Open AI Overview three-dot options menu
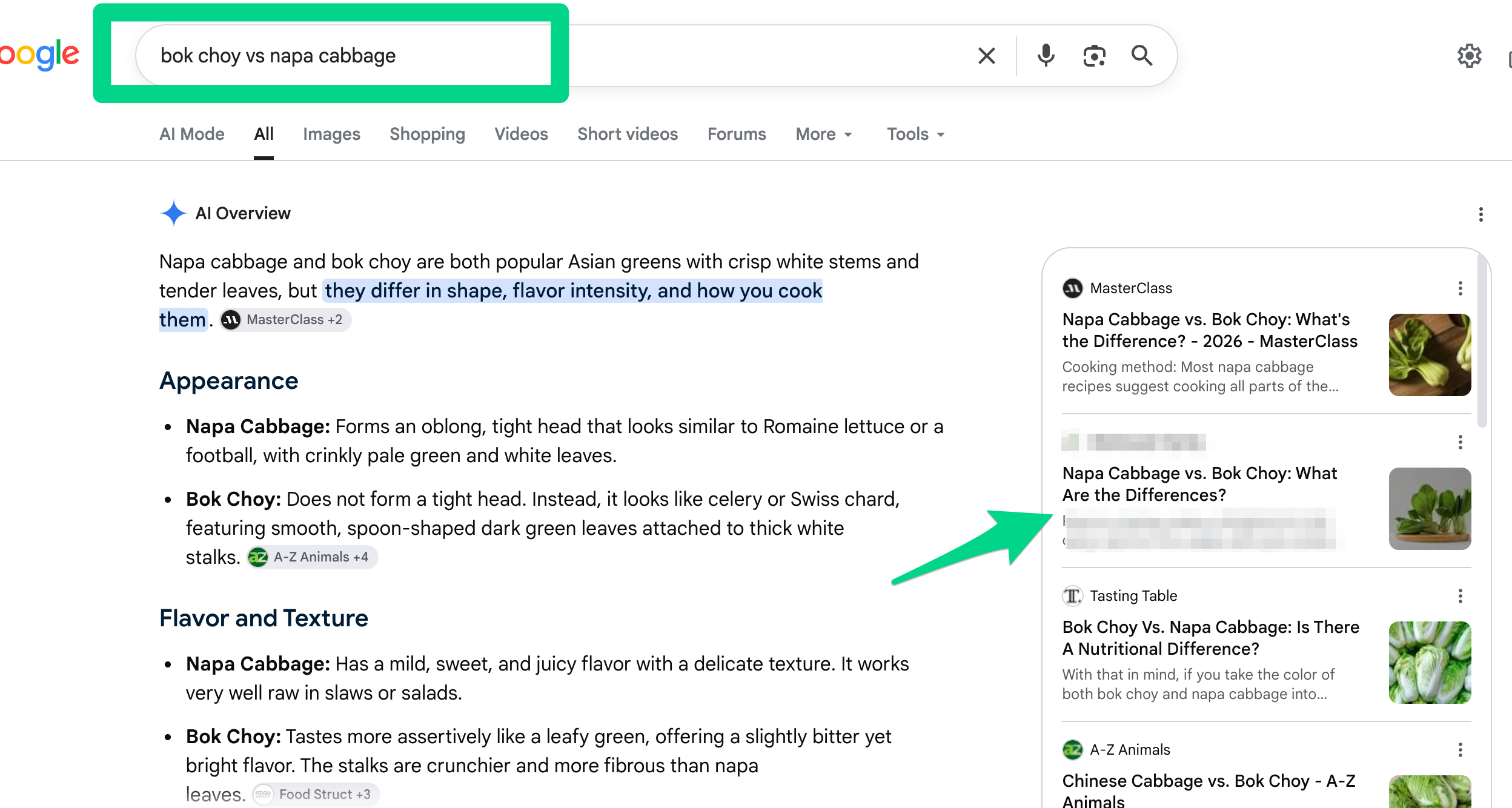Screen dimensions: 1512x808 pyautogui.click(x=1480, y=214)
